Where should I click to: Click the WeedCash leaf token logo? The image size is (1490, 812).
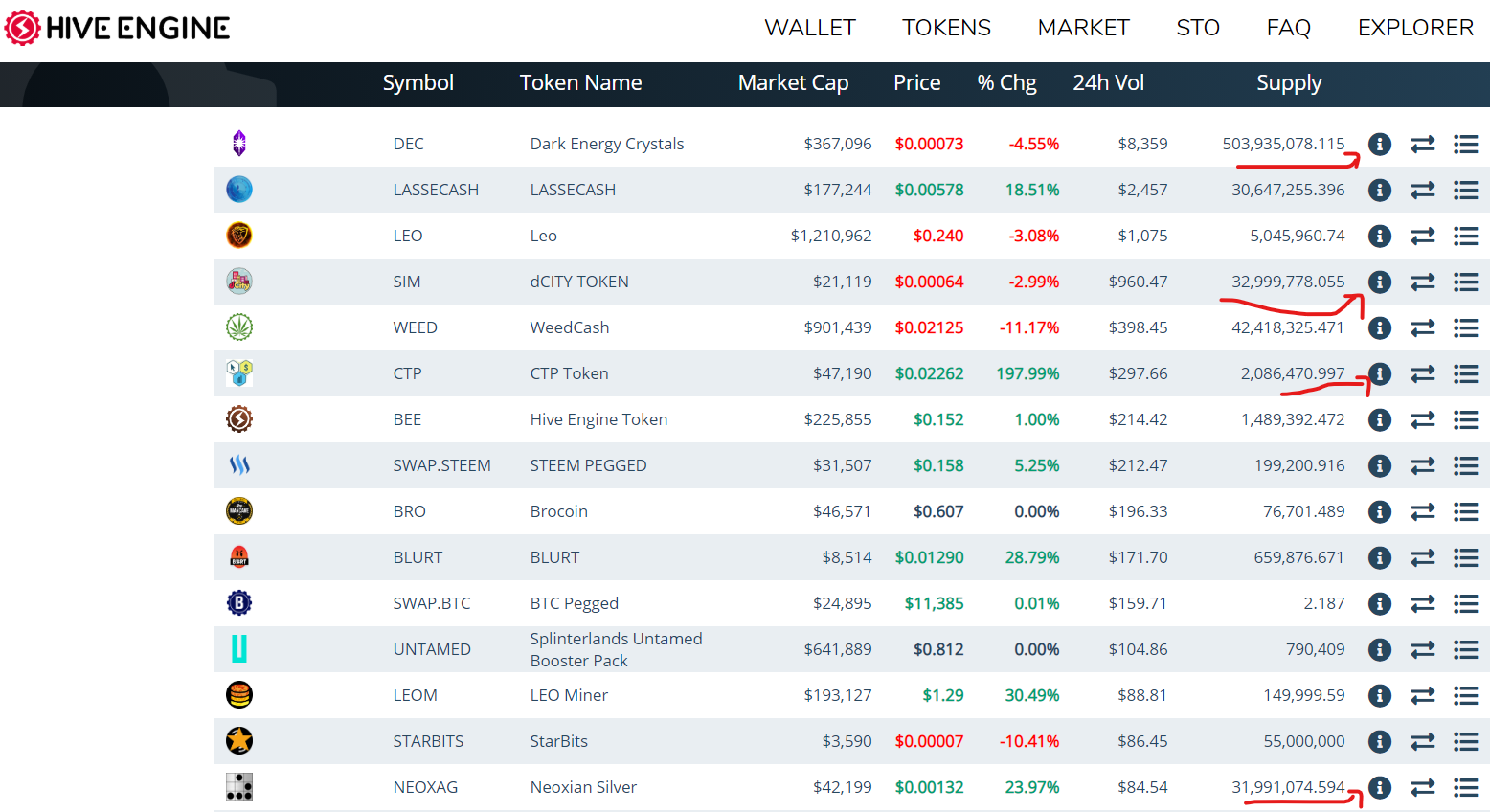239,327
